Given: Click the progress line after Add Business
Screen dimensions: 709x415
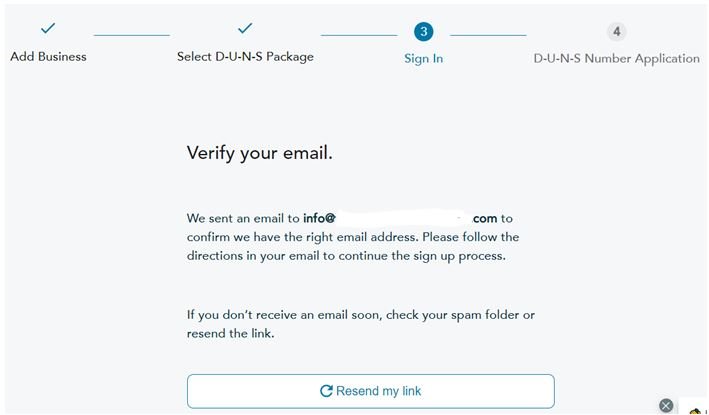Looking at the screenshot, I should pyautogui.click(x=131, y=35).
